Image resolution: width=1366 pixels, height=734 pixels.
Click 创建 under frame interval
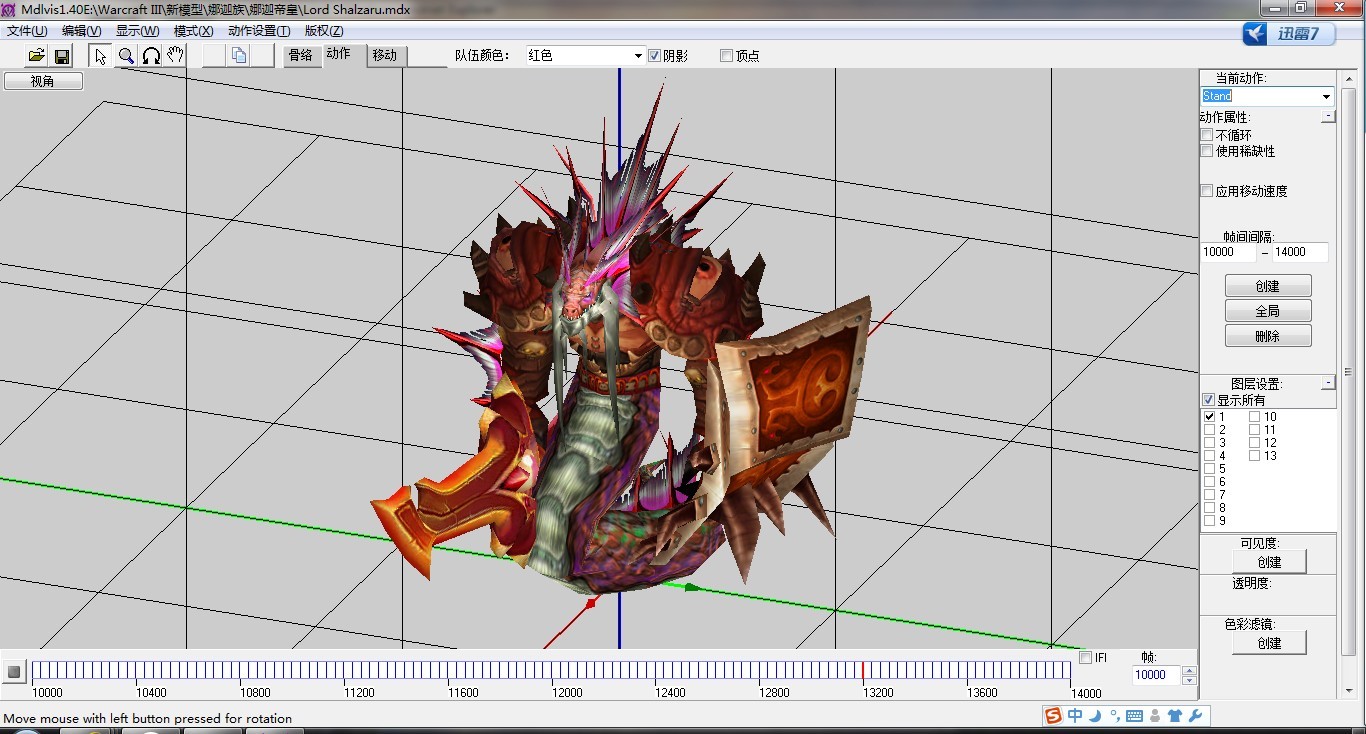point(1268,286)
